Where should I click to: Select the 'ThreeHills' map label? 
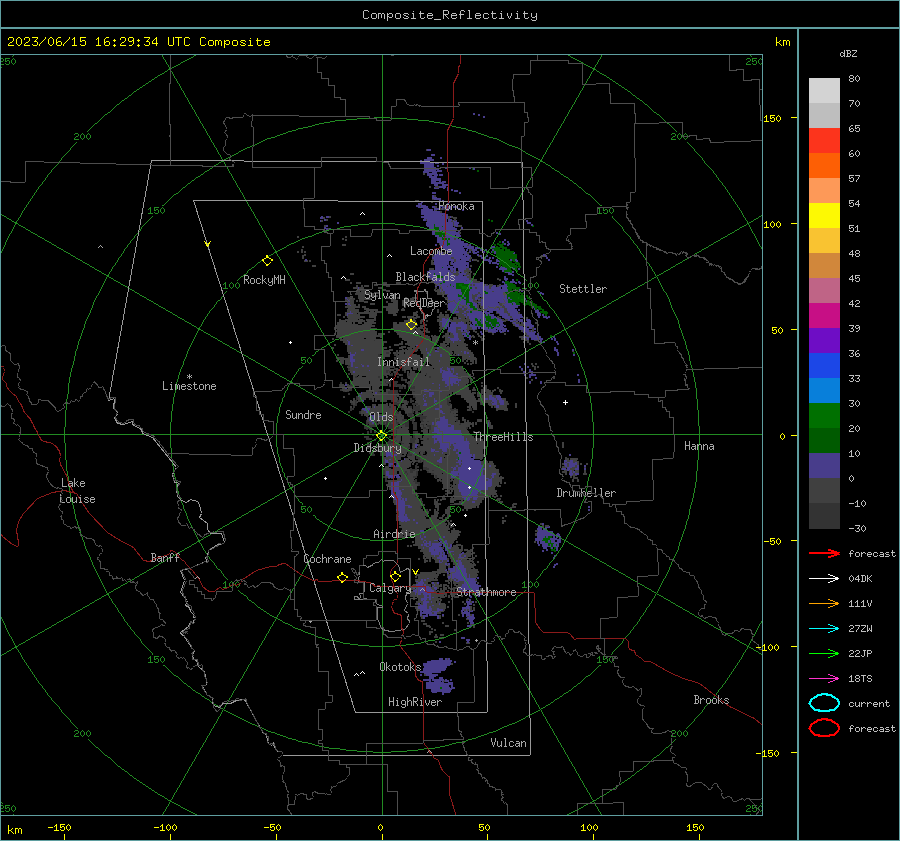point(503,437)
